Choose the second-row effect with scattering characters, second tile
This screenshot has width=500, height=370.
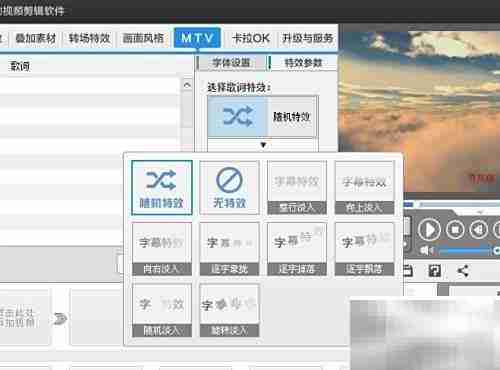[229, 249]
